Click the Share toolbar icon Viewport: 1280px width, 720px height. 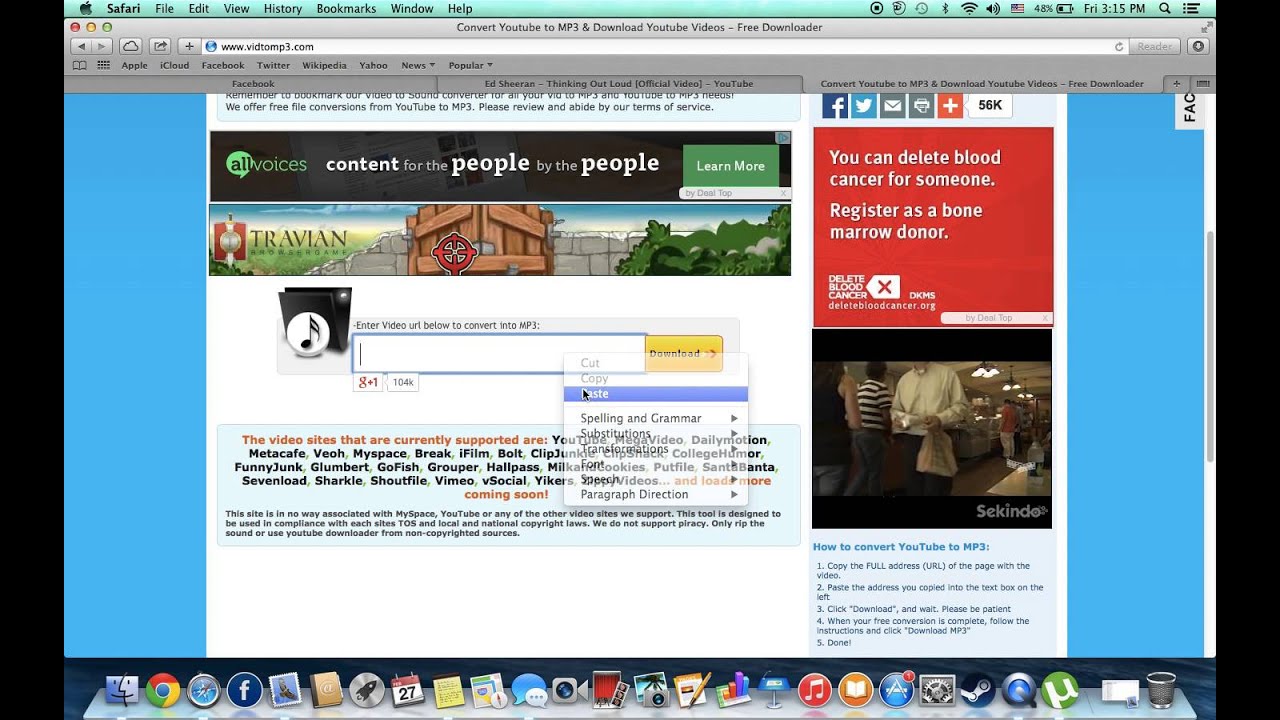point(160,46)
